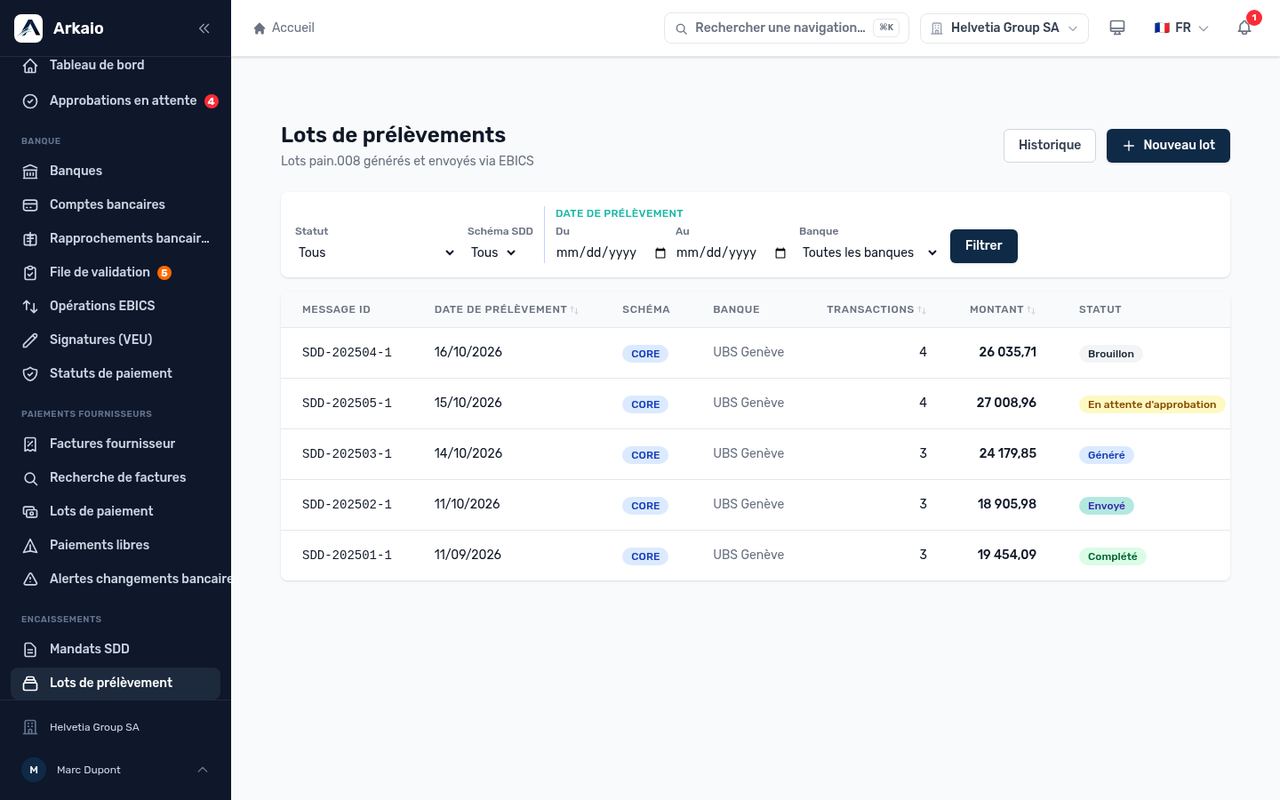This screenshot has height=800, width=1280.
Task: Open the FR language selector
Action: (1181, 28)
